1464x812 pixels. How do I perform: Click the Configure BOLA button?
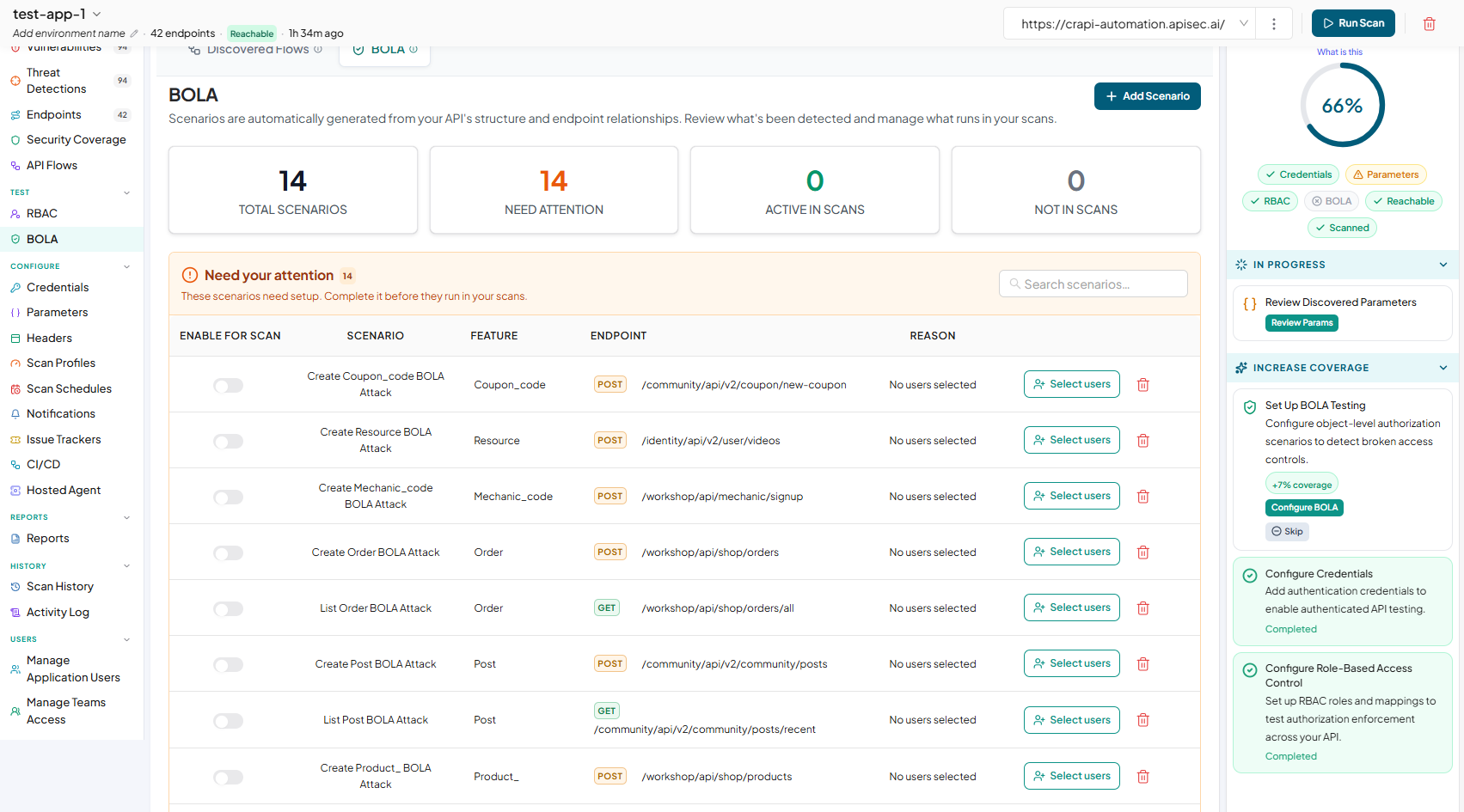pyautogui.click(x=1304, y=508)
